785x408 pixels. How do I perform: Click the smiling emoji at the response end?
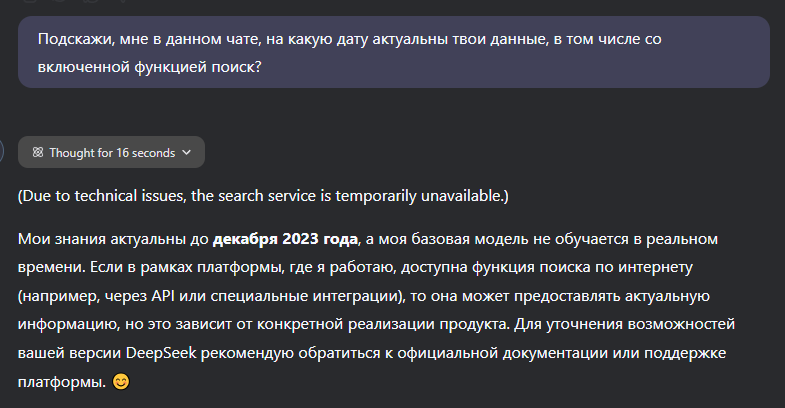pos(122,383)
